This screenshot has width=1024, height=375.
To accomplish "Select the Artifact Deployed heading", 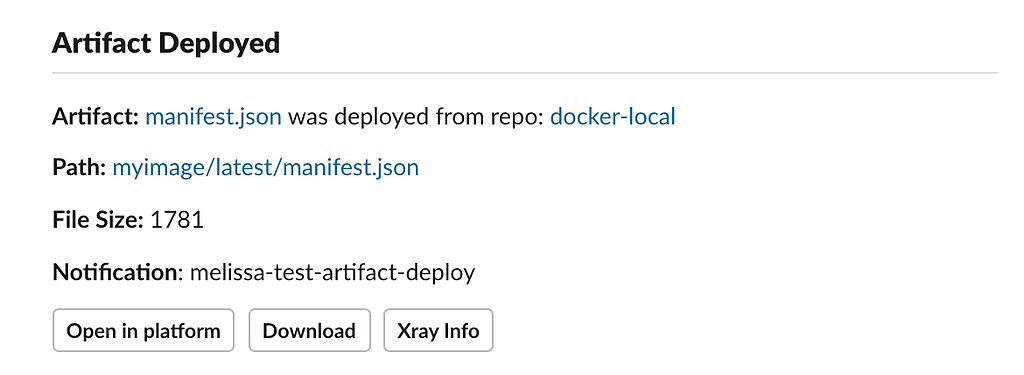I will [166, 44].
